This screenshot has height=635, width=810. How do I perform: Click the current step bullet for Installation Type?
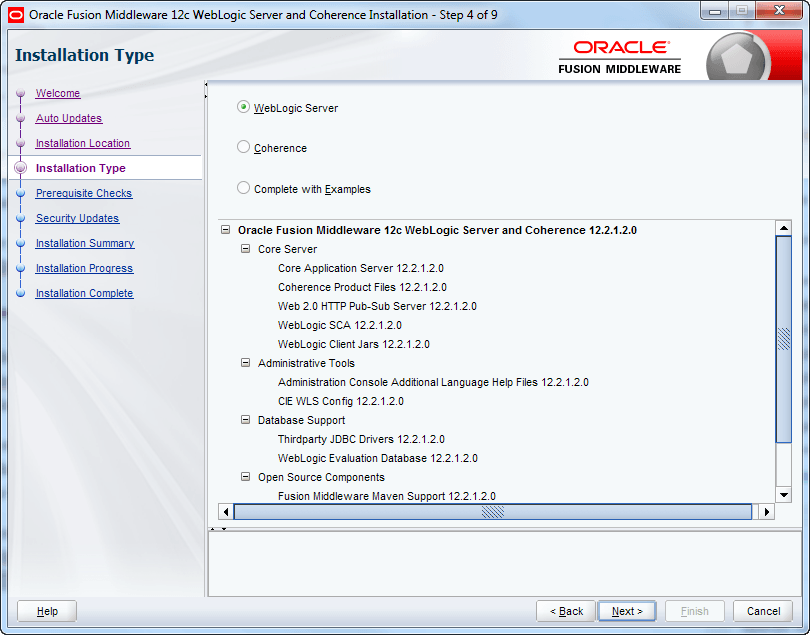[x=21, y=168]
